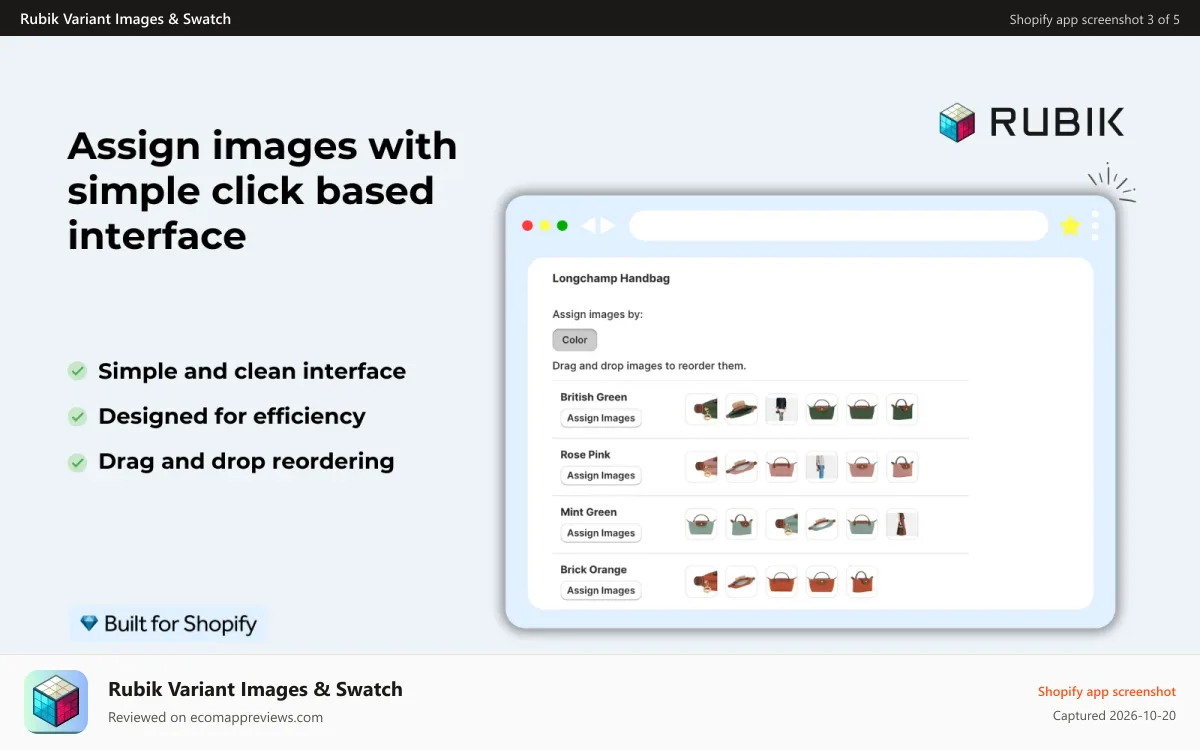Select British Green model photo thumbnail
The height and width of the screenshot is (750, 1200).
click(x=782, y=409)
